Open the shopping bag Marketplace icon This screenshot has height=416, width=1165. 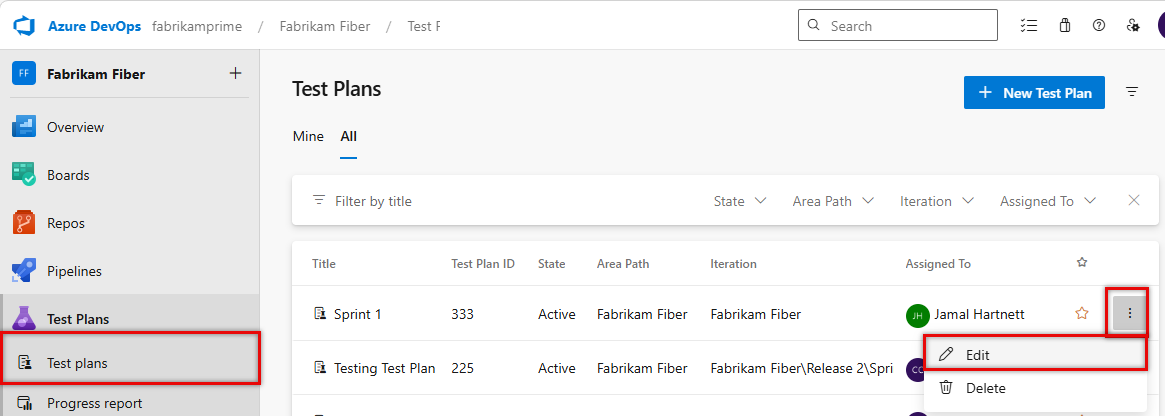point(1065,25)
